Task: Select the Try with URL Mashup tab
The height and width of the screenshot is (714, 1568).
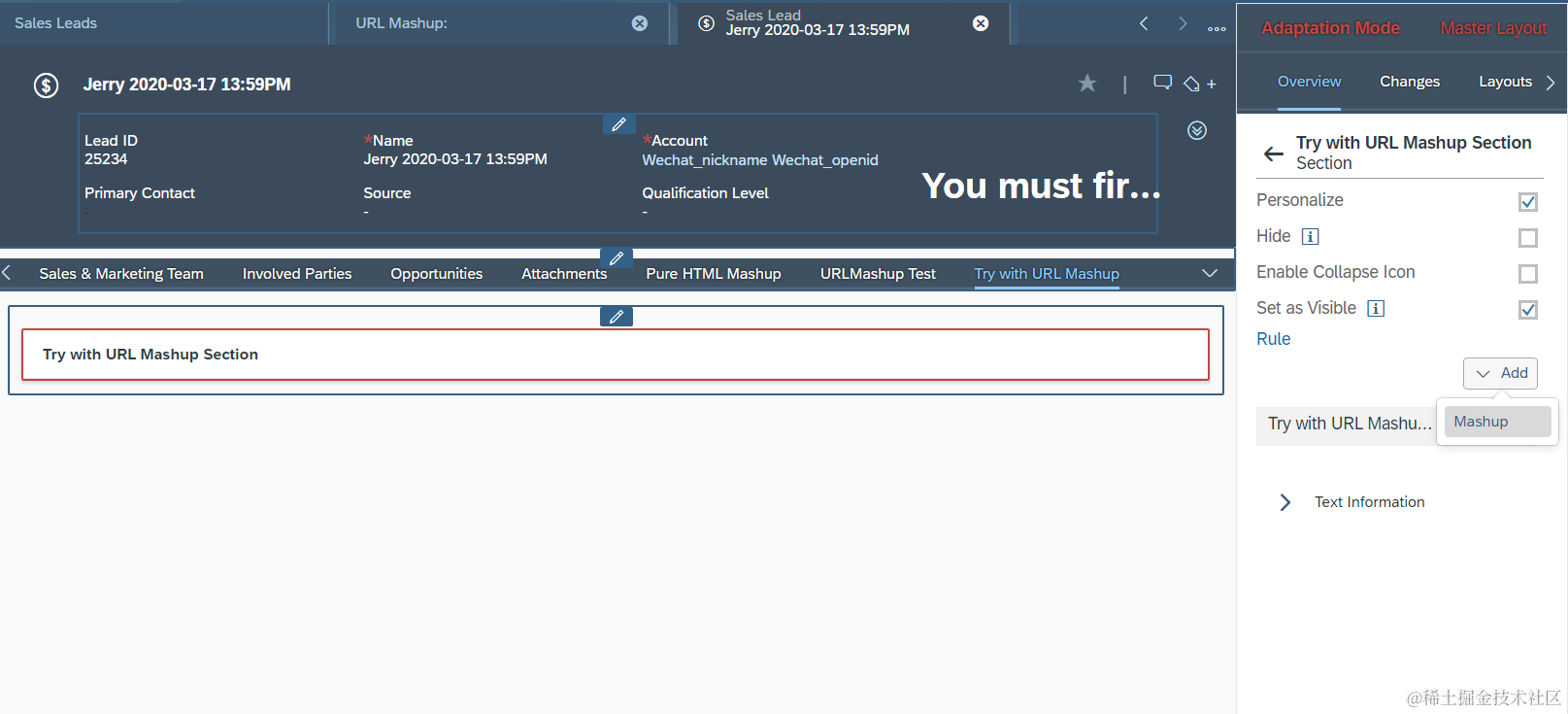Action: (1047, 274)
